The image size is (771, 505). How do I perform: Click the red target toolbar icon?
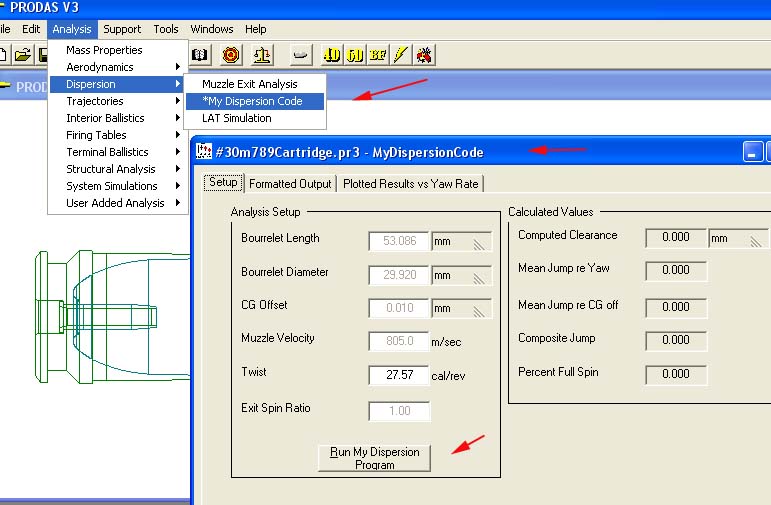(x=231, y=55)
